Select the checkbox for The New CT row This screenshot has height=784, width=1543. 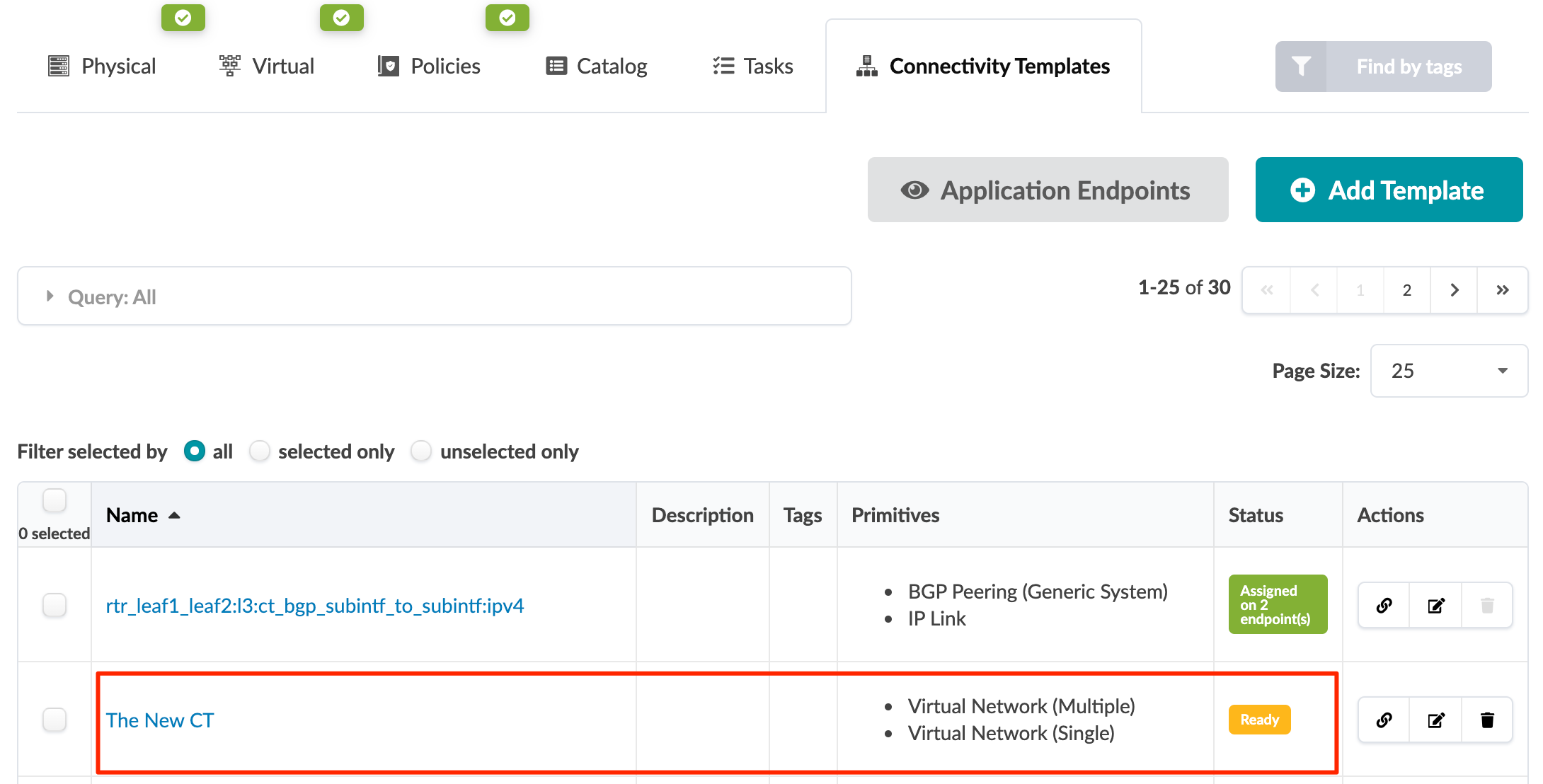pyautogui.click(x=55, y=720)
